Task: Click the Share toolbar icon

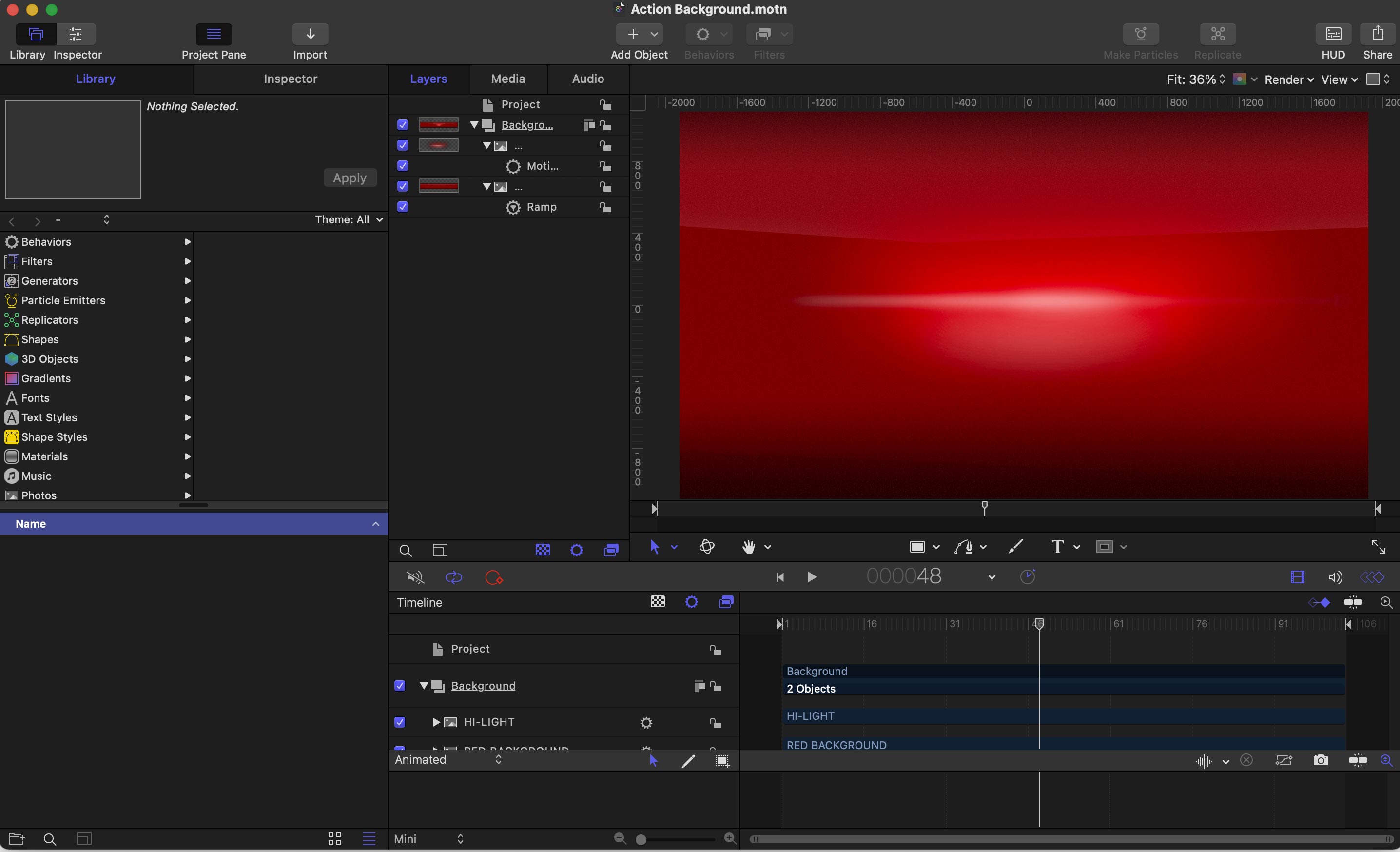Action: coord(1377,34)
